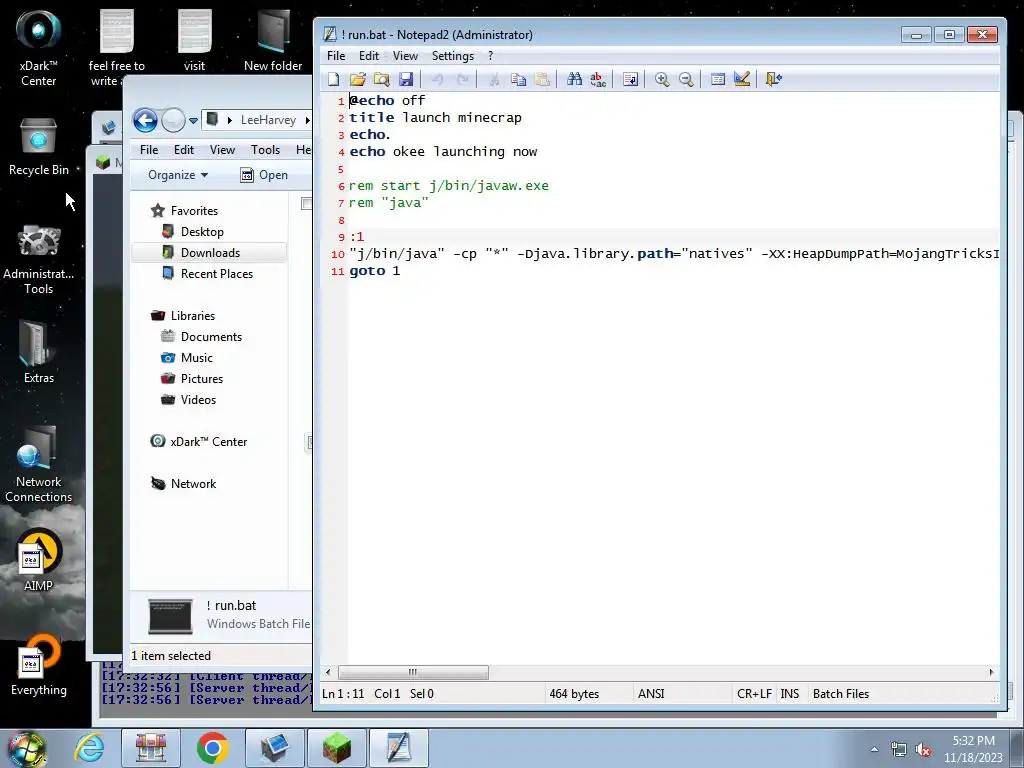Switch to Minecraft taskbar button
Image resolution: width=1024 pixels, height=768 pixels.
[x=336, y=748]
